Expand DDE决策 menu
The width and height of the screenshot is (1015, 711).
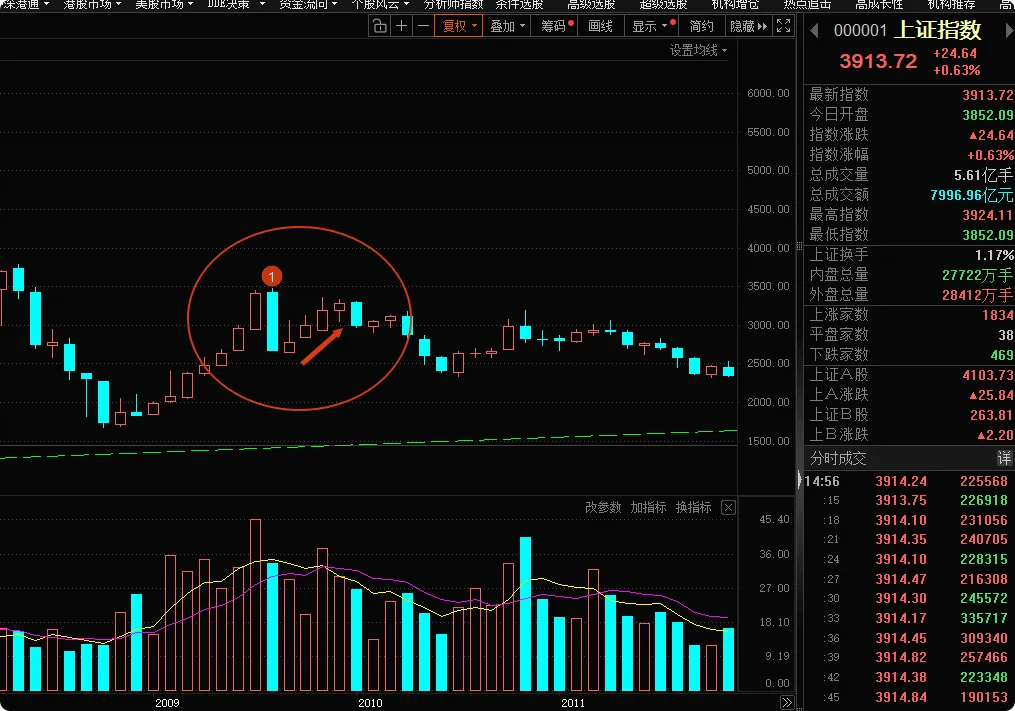click(x=236, y=5)
